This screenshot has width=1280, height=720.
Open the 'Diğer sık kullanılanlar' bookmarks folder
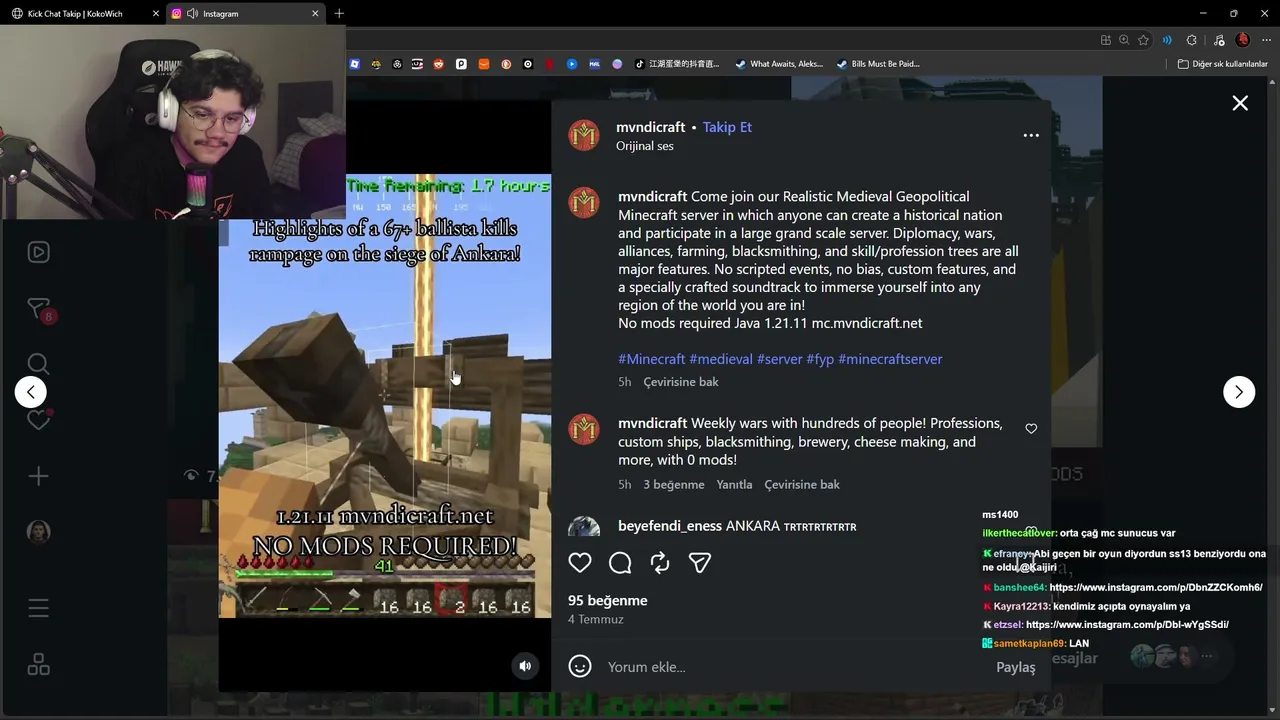1222,64
